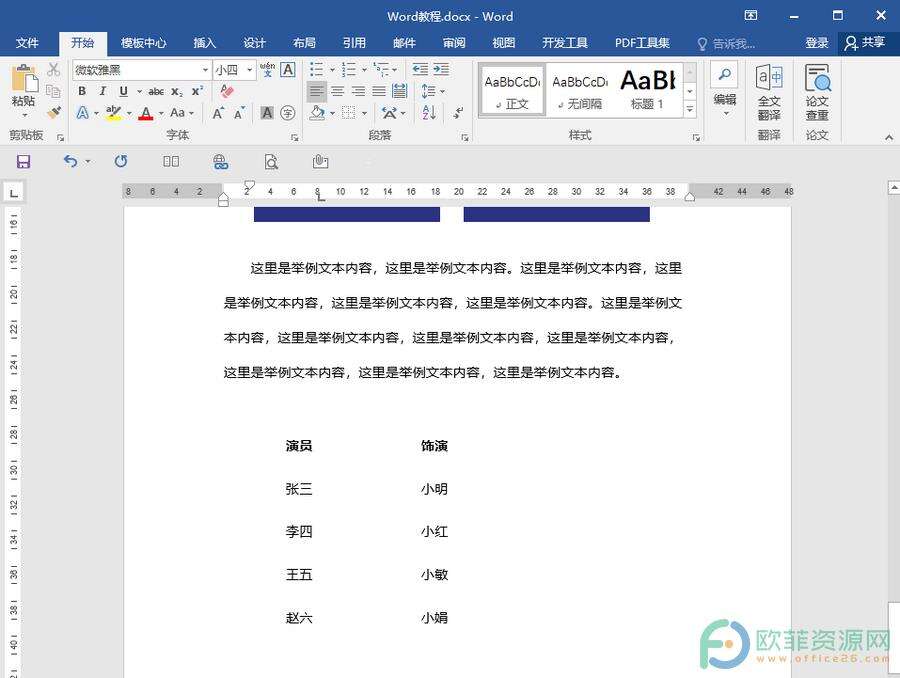Image resolution: width=900 pixels, height=678 pixels.
Task: Open the font size dropdown (小四)
Action: (248, 70)
